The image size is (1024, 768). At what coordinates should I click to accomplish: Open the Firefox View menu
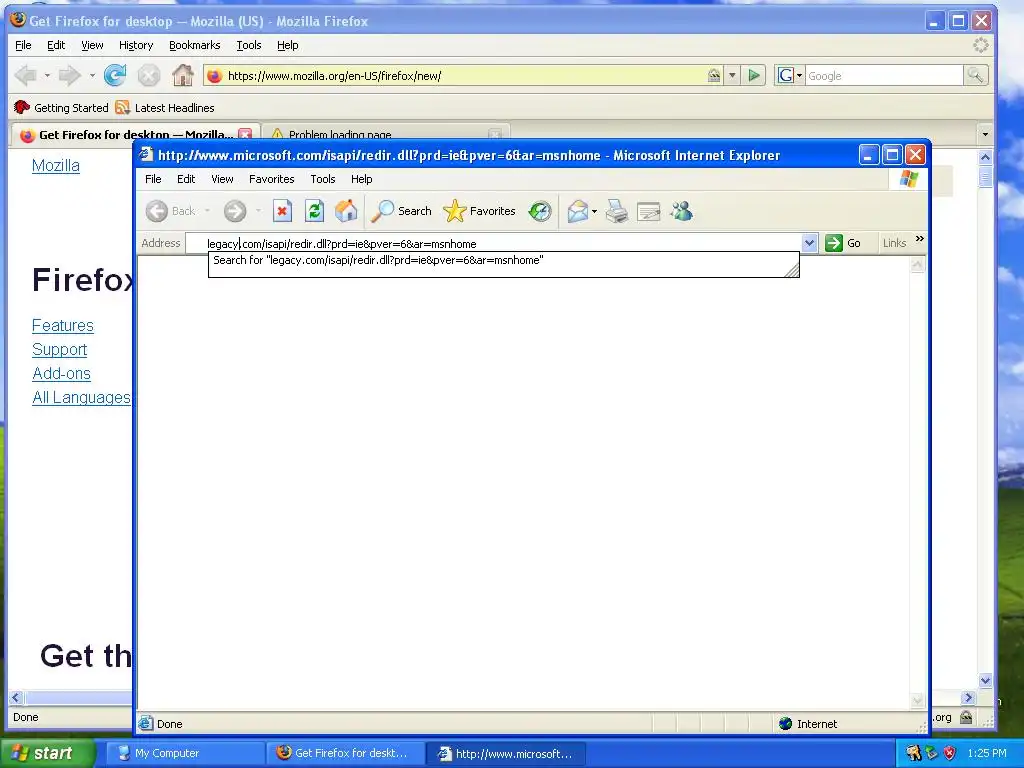(92, 45)
